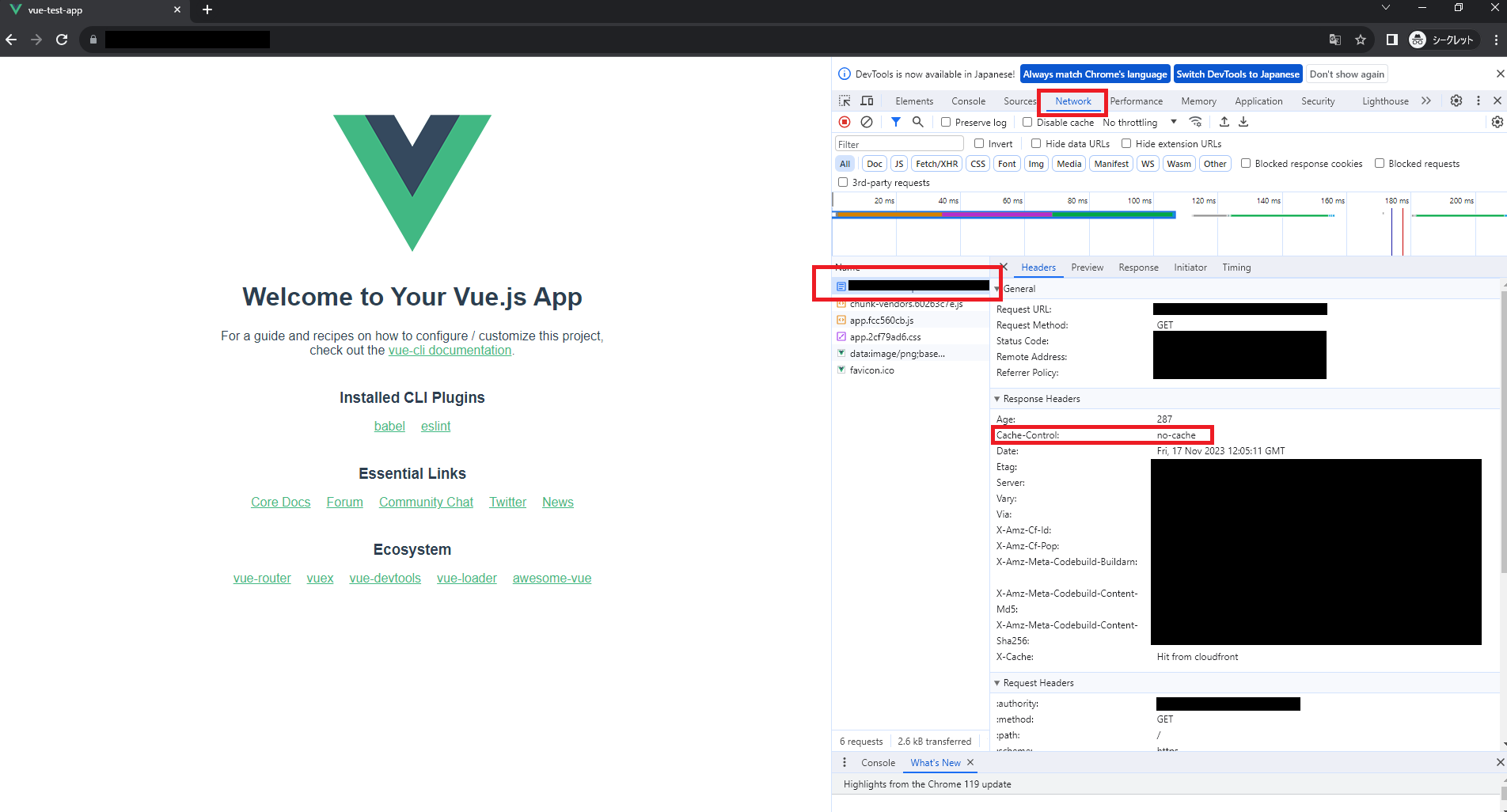Image resolution: width=1507 pixels, height=812 pixels.
Task: Open the vue-cli documentation link
Action: coord(450,350)
